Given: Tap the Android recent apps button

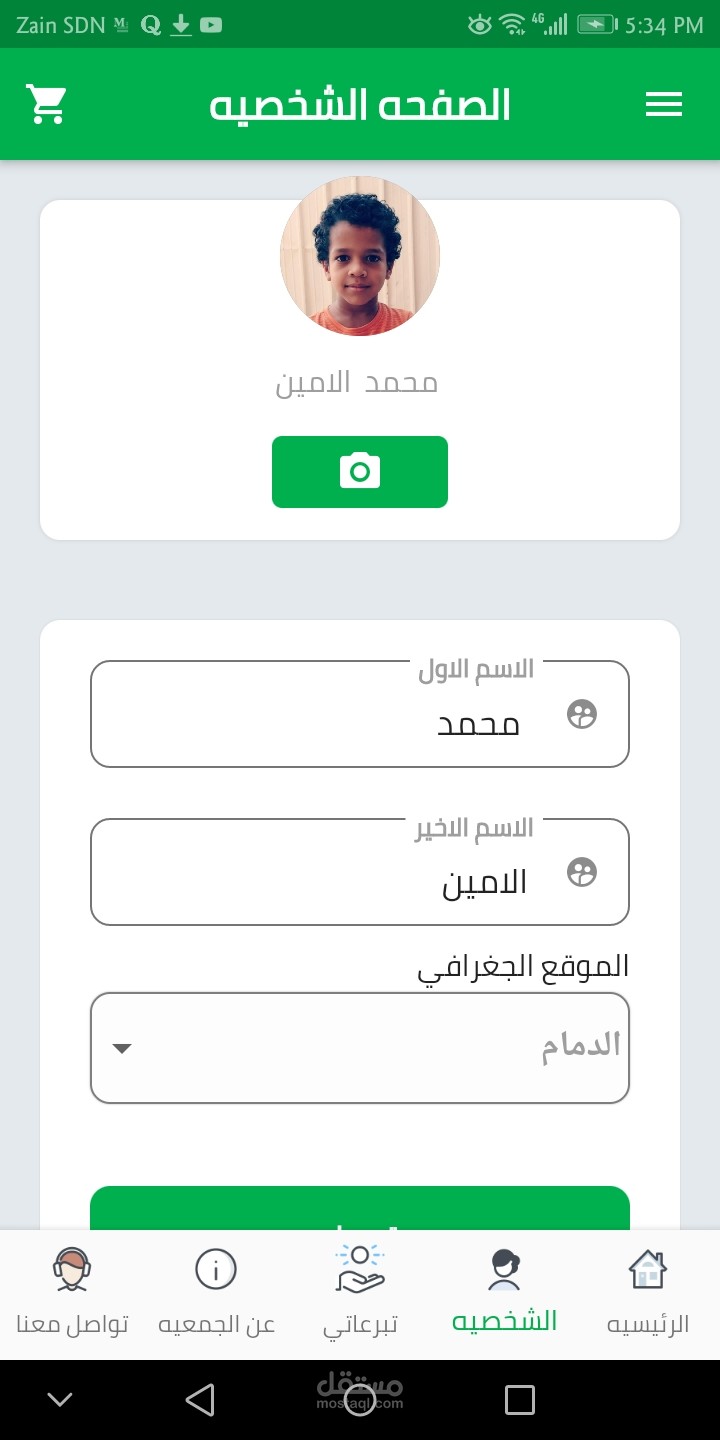Looking at the screenshot, I should coord(520,1400).
